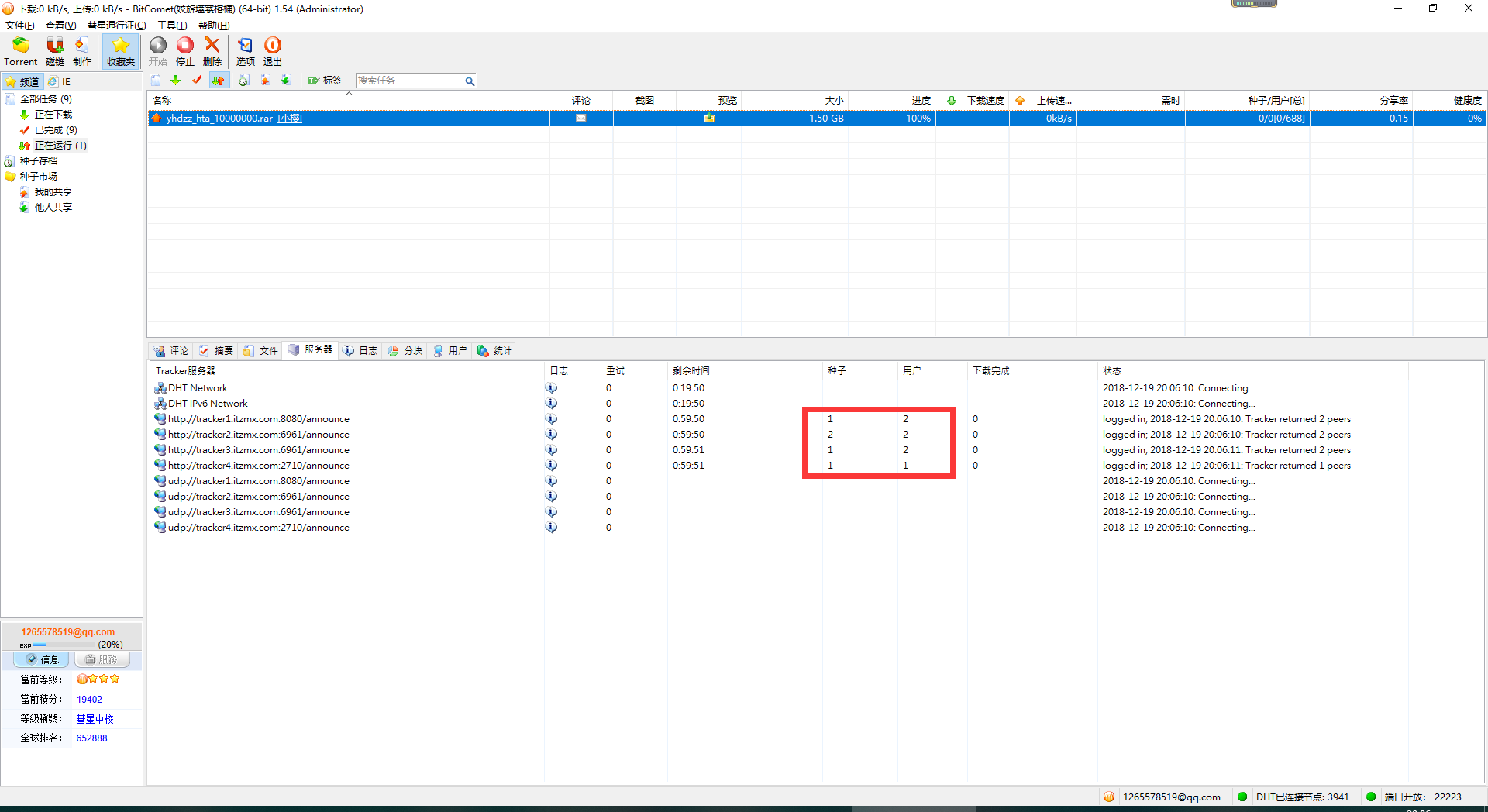Image resolution: width=1488 pixels, height=812 pixels.
Task: Switch to the 用户 peers tab
Action: (450, 351)
